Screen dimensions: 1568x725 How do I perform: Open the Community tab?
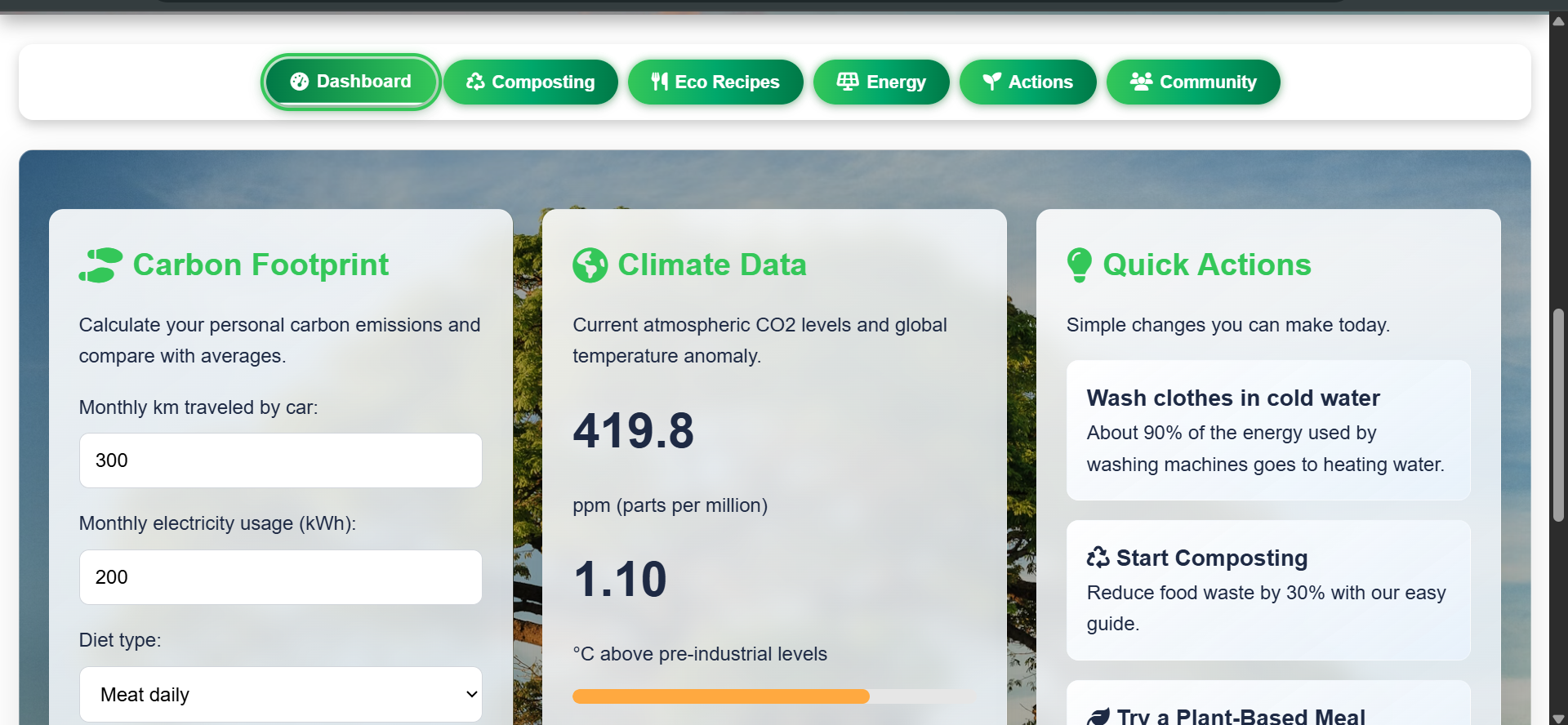[1193, 82]
